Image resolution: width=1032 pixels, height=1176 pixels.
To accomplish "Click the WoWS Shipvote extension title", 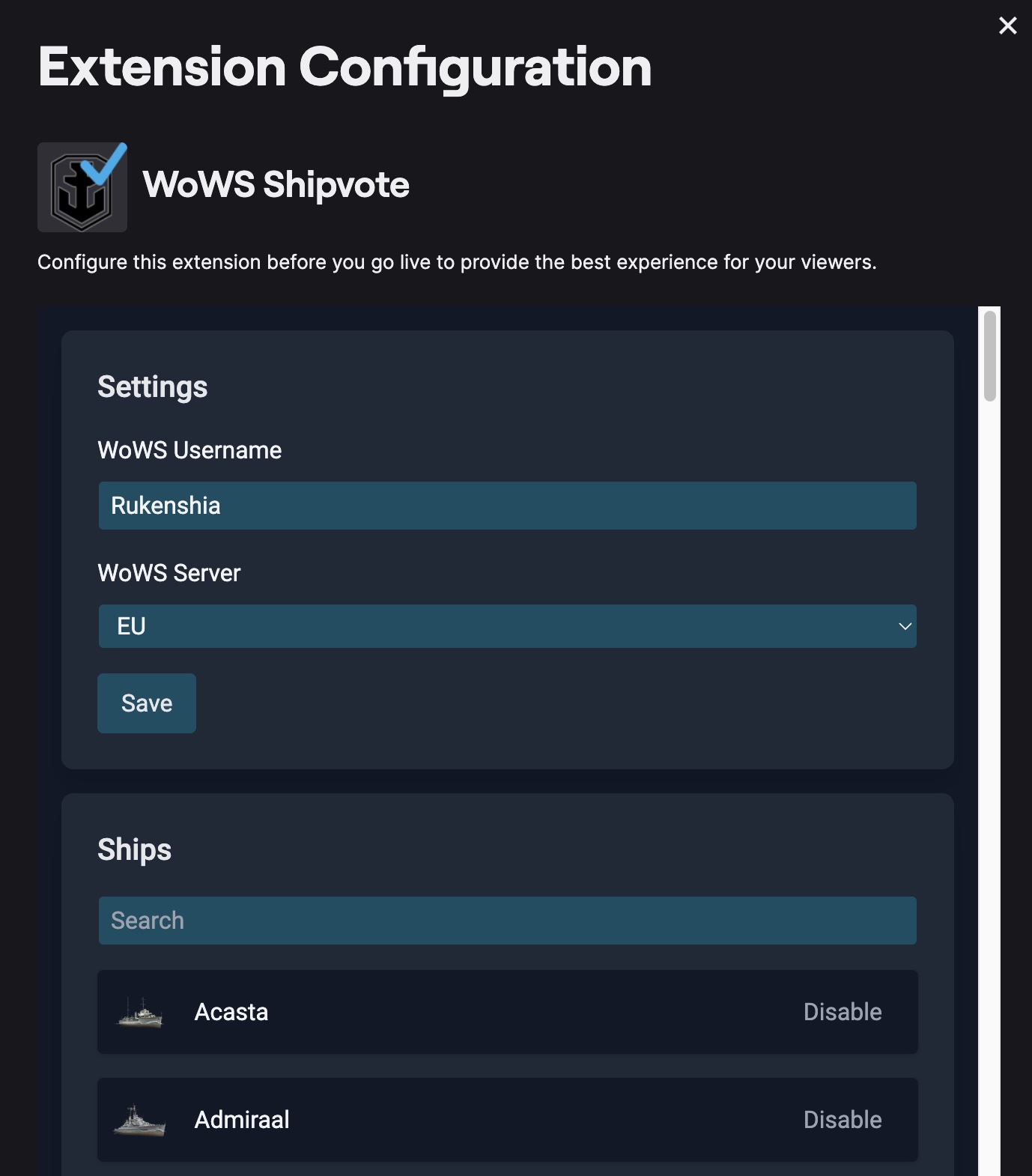I will pos(276,185).
